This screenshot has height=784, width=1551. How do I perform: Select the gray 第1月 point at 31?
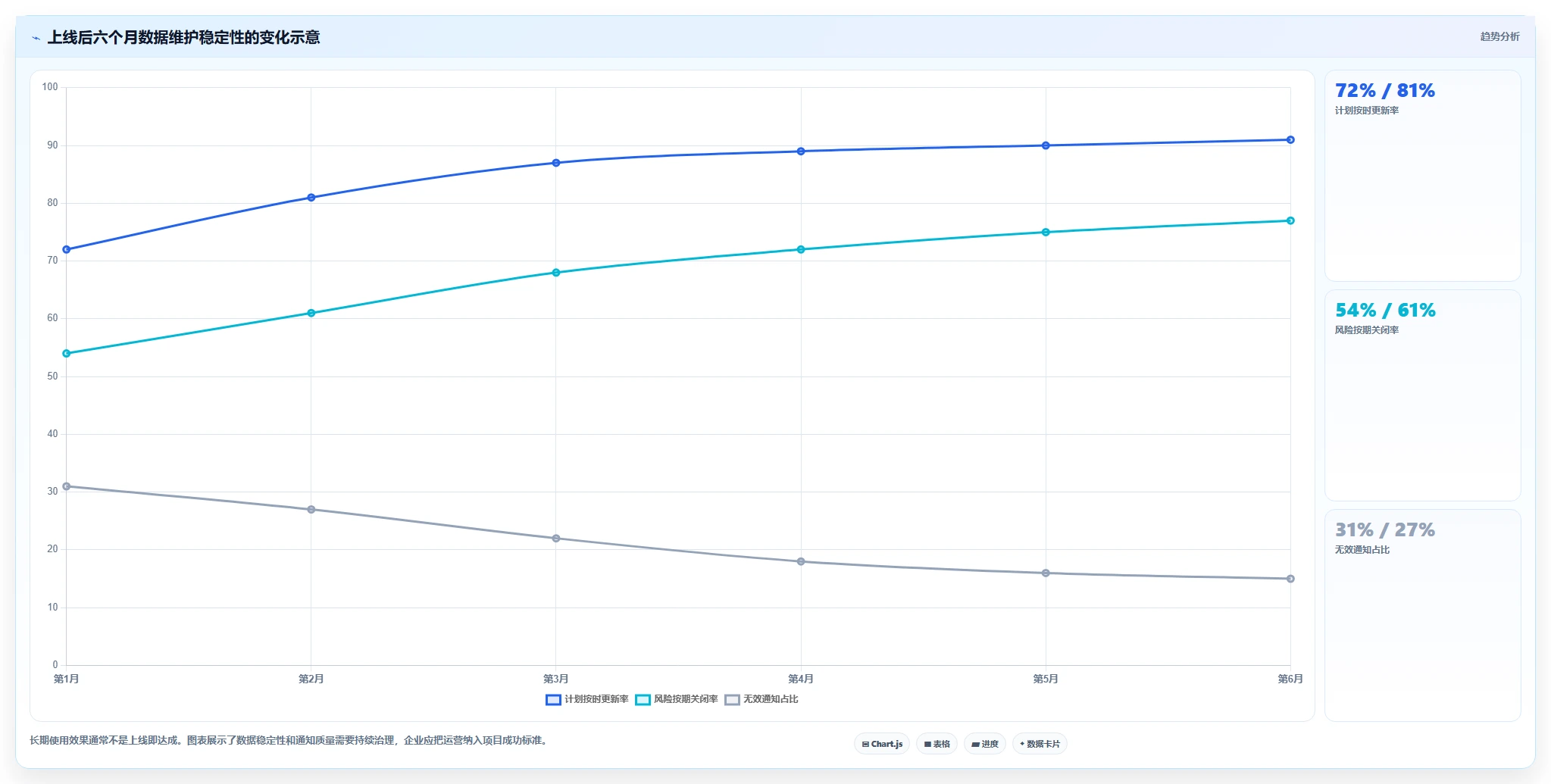click(x=67, y=486)
